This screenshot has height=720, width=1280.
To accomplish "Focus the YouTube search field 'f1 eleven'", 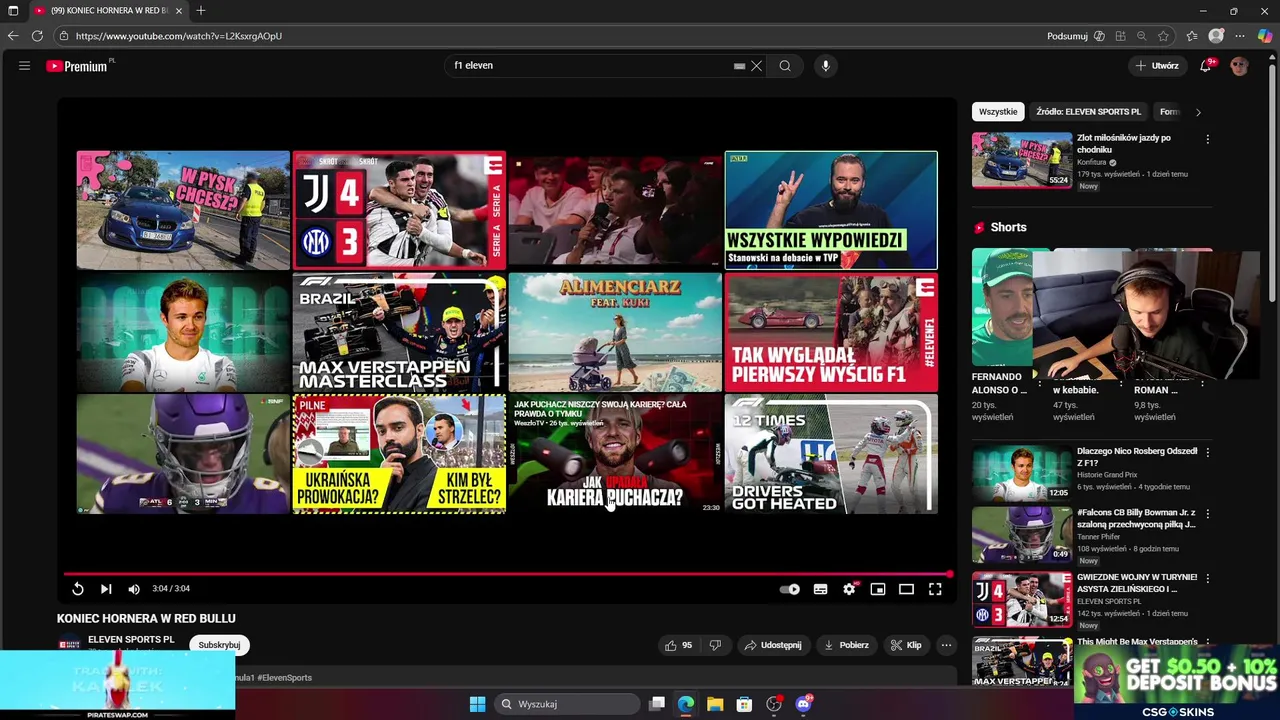I will click(x=590, y=66).
